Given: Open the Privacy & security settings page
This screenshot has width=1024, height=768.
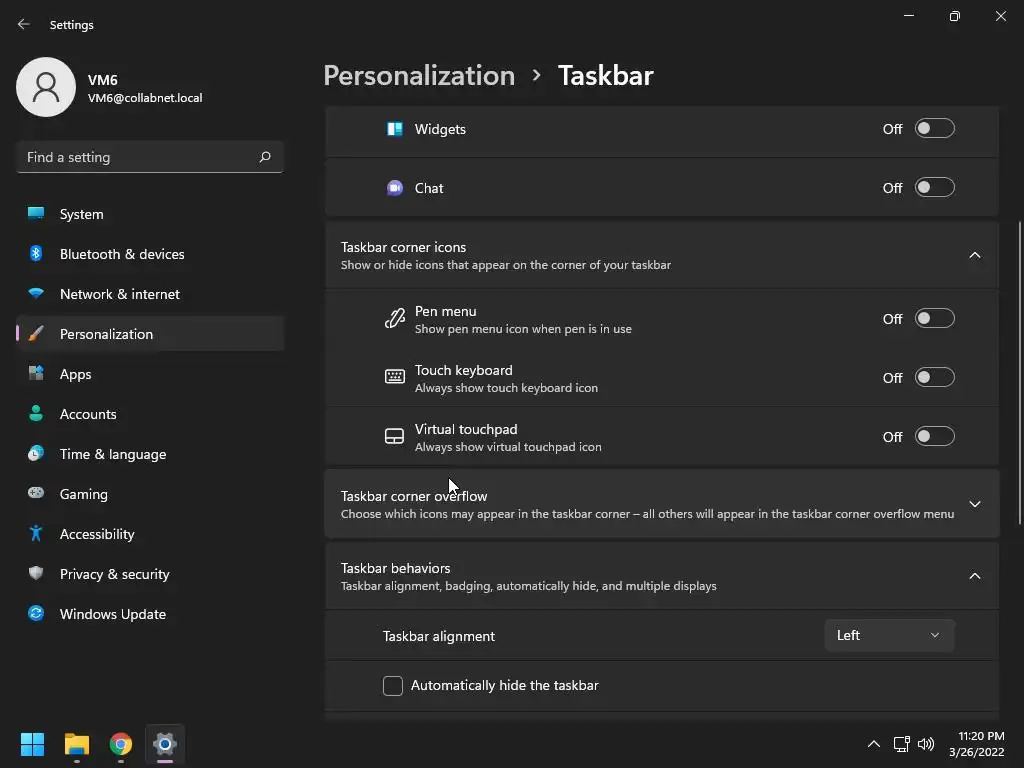Looking at the screenshot, I should coord(114,574).
